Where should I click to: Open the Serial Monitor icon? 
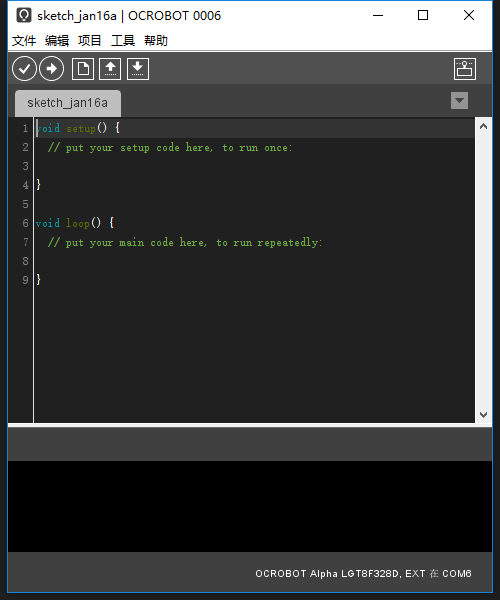465,69
